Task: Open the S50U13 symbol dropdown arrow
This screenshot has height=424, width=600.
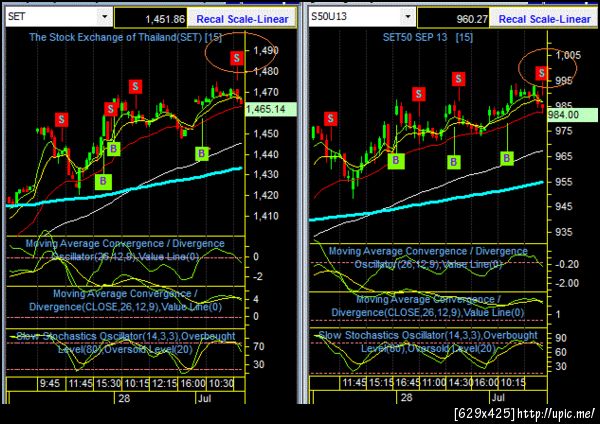Action: 408,17
